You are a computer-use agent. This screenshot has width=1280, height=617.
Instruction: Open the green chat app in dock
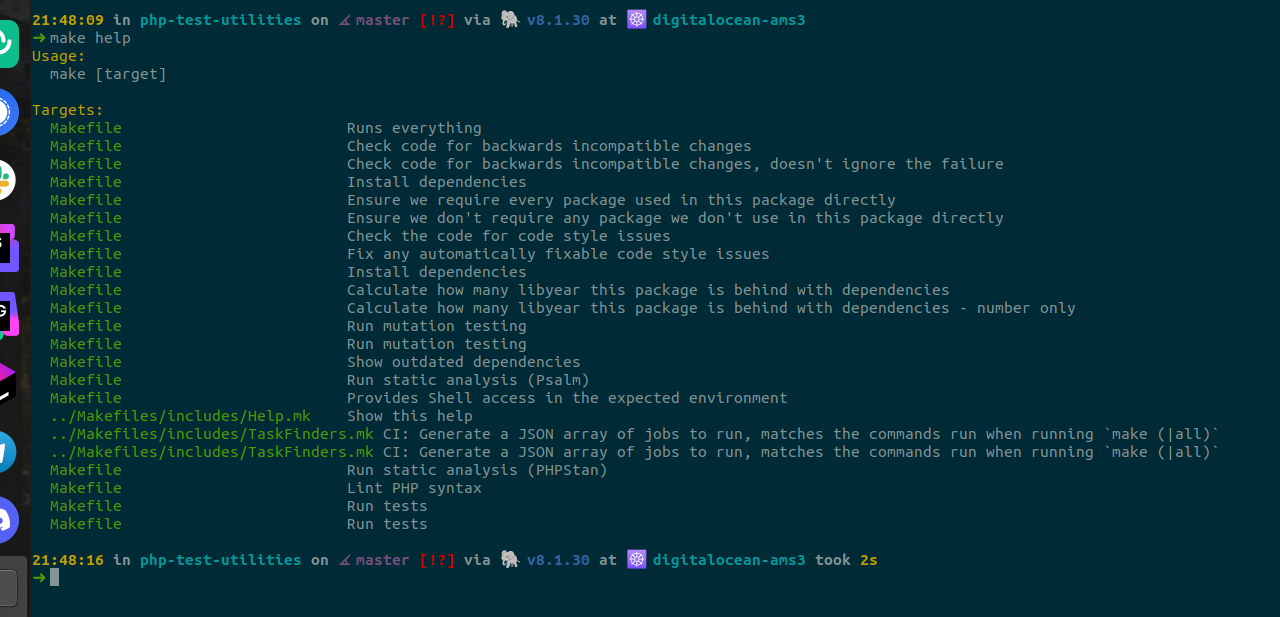click(6, 43)
